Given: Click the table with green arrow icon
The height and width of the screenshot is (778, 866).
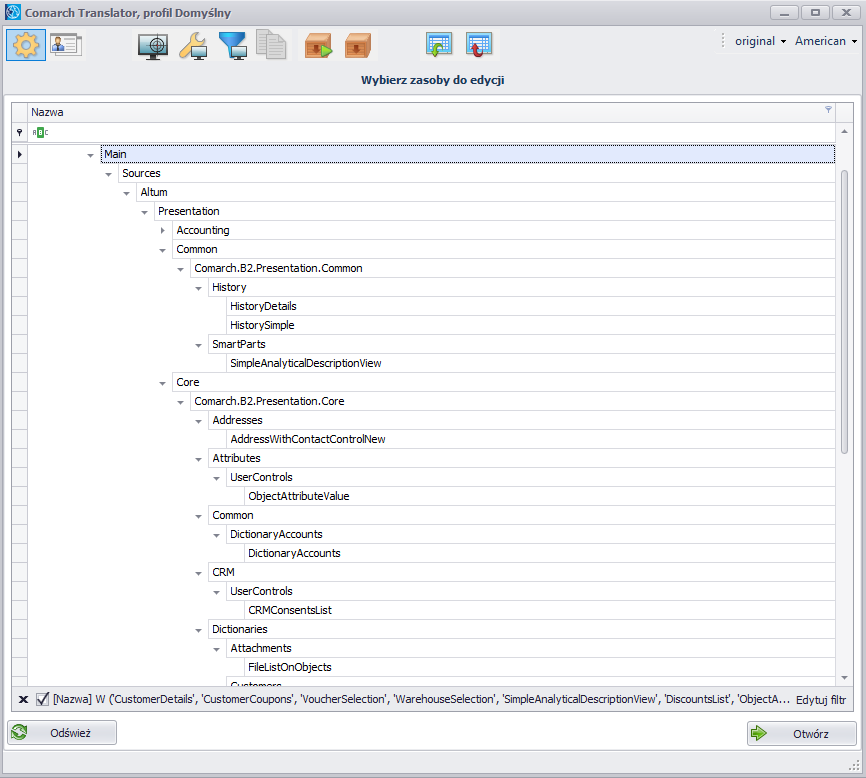Looking at the screenshot, I should point(439,44).
